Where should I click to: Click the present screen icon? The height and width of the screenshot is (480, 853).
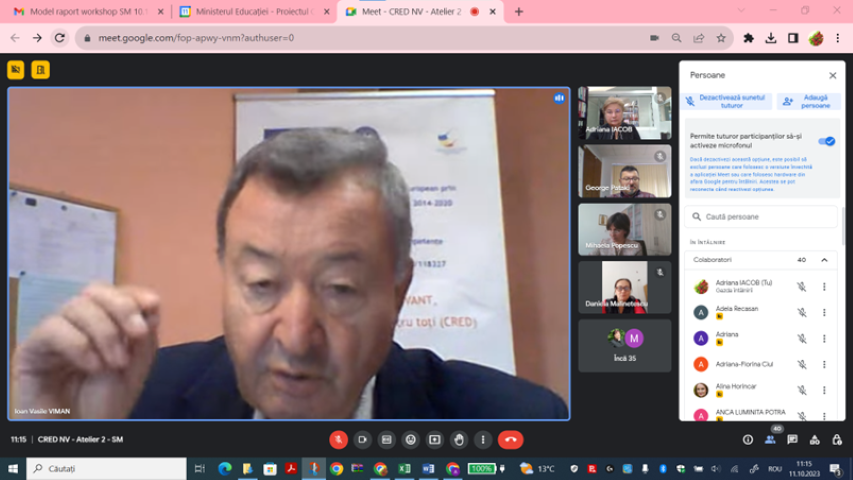(x=435, y=440)
